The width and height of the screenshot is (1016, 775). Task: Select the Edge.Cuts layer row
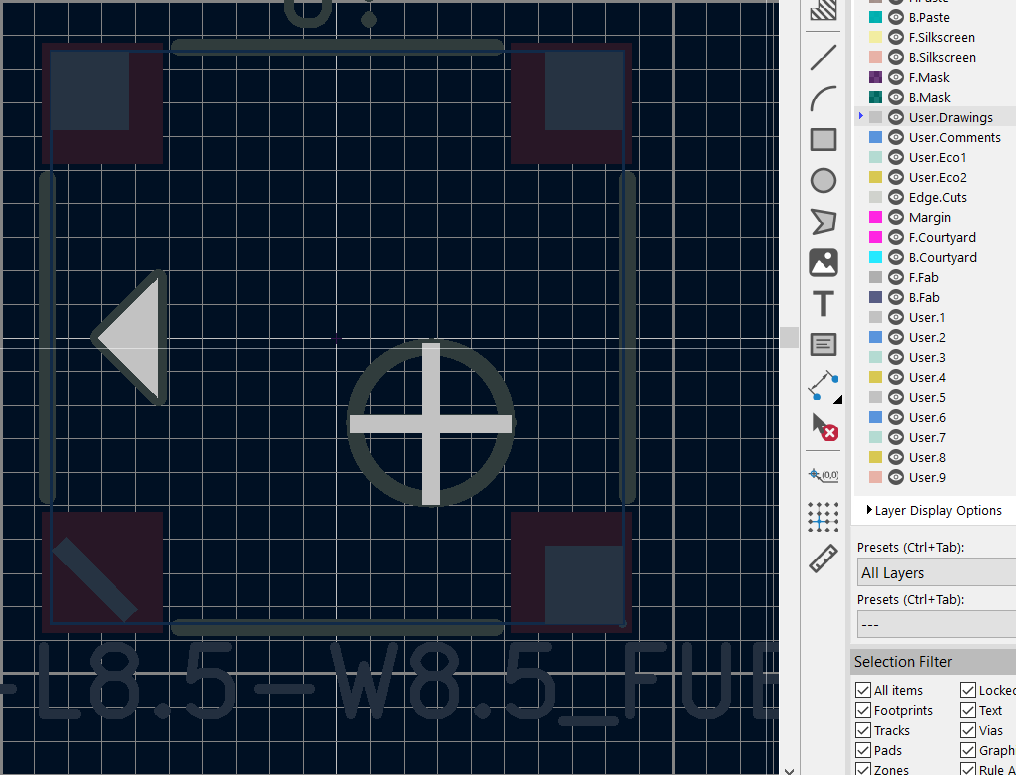point(936,198)
